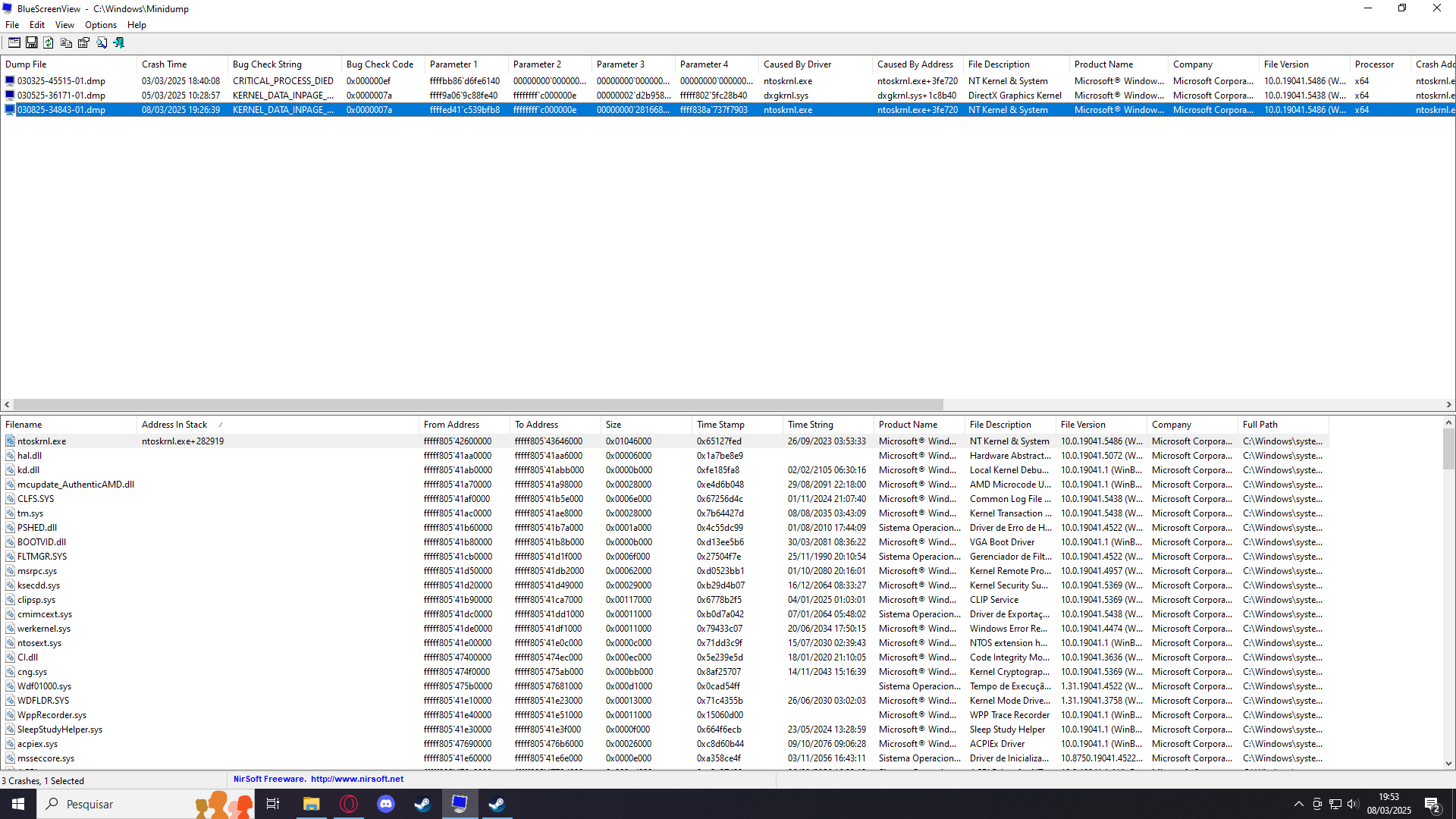Open the nirsoft.net link
This screenshot has width=1456, height=819.
356,780
